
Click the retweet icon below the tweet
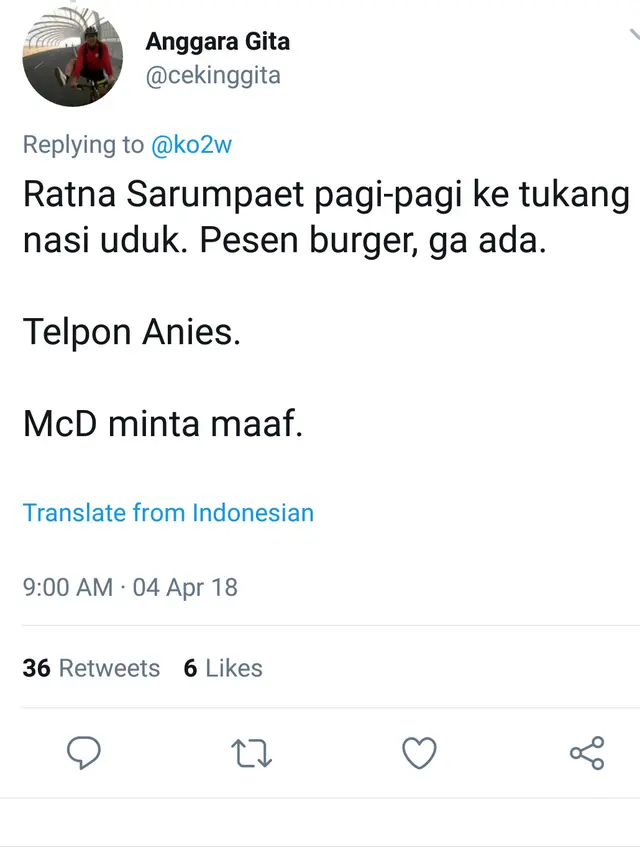(251, 754)
